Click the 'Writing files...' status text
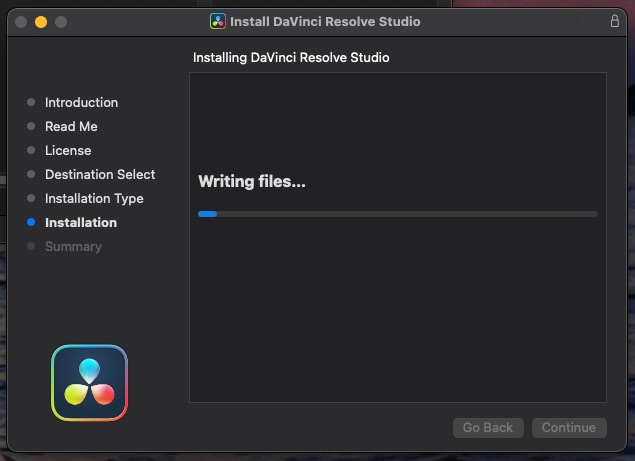This screenshot has height=461, width=635. point(252,181)
